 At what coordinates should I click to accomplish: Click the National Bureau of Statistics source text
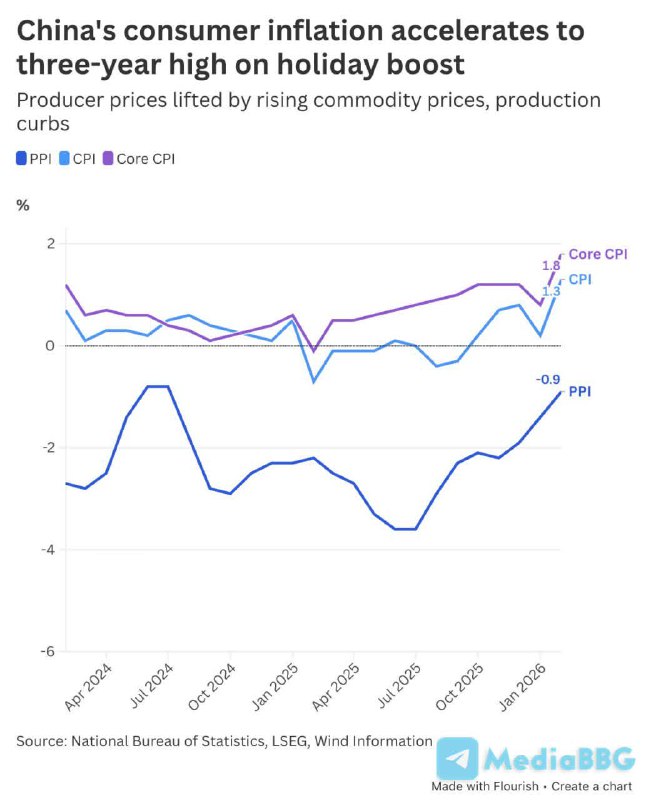pyautogui.click(x=165, y=741)
